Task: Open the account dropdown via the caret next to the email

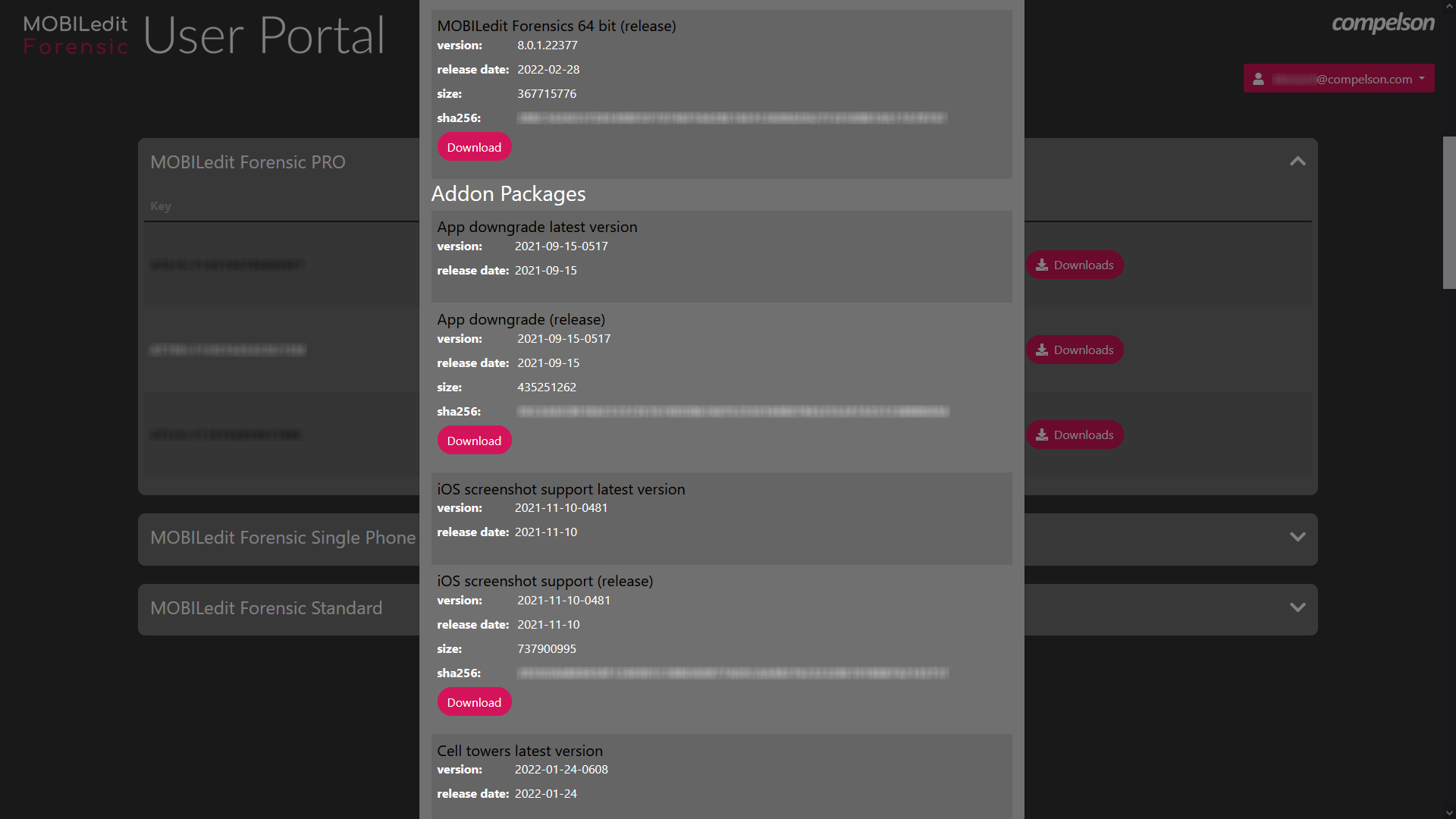Action: click(1423, 79)
